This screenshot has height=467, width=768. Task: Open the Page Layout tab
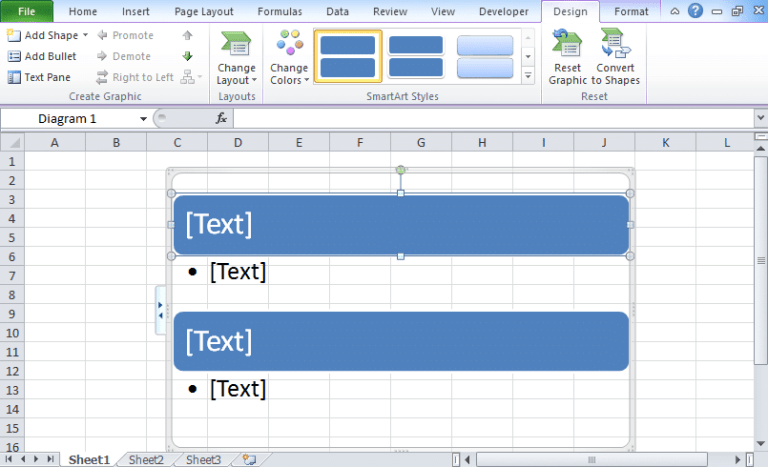204,11
